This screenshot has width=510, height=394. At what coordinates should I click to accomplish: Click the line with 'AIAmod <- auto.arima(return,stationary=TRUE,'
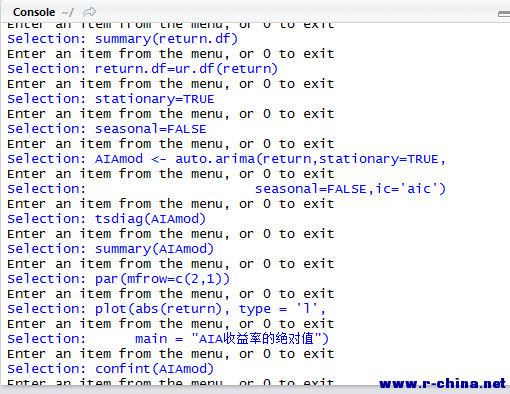226,159
